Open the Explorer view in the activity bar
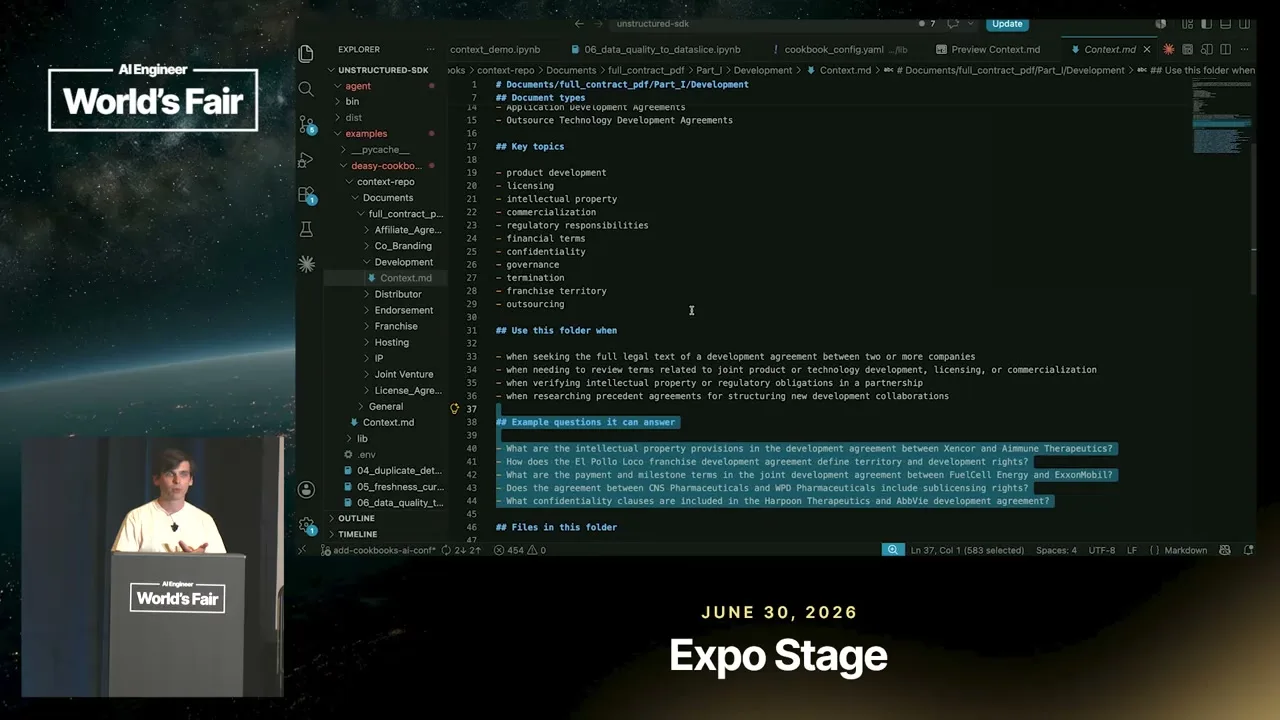 click(306, 53)
